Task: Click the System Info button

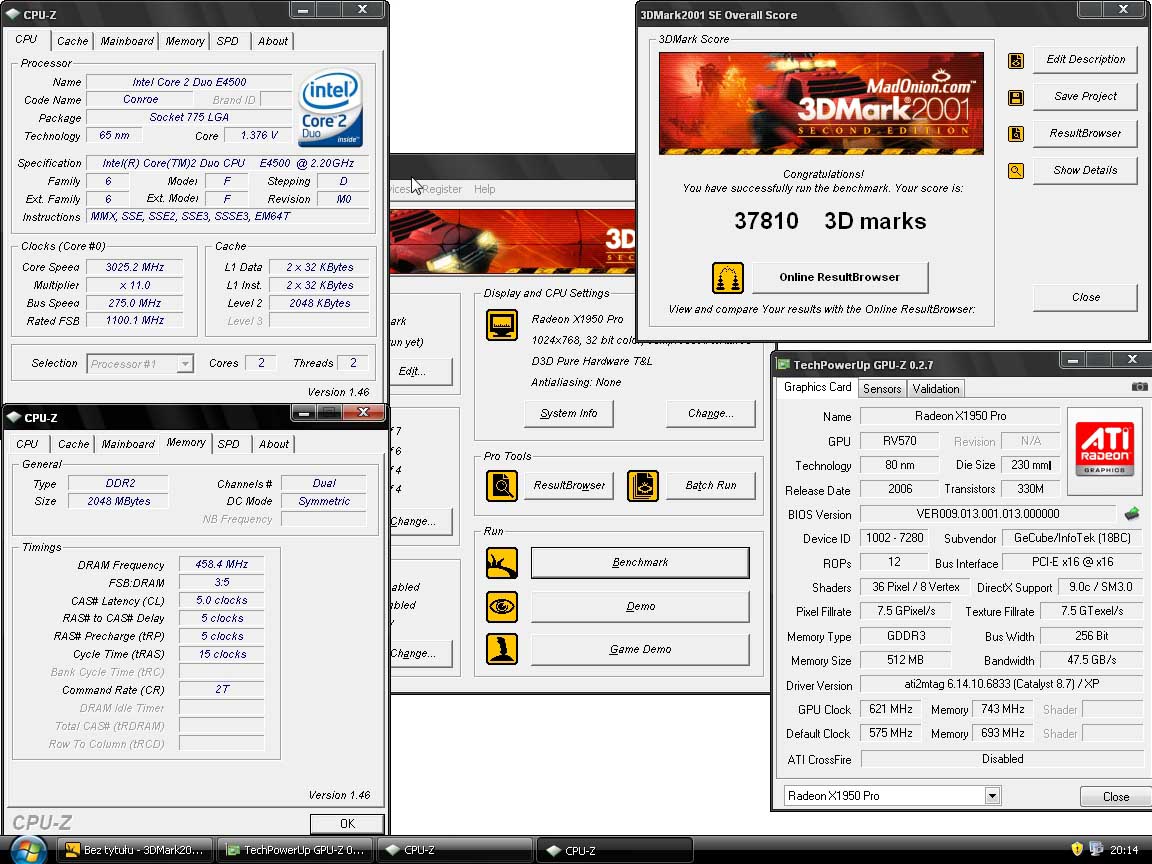Action: pyautogui.click(x=569, y=413)
